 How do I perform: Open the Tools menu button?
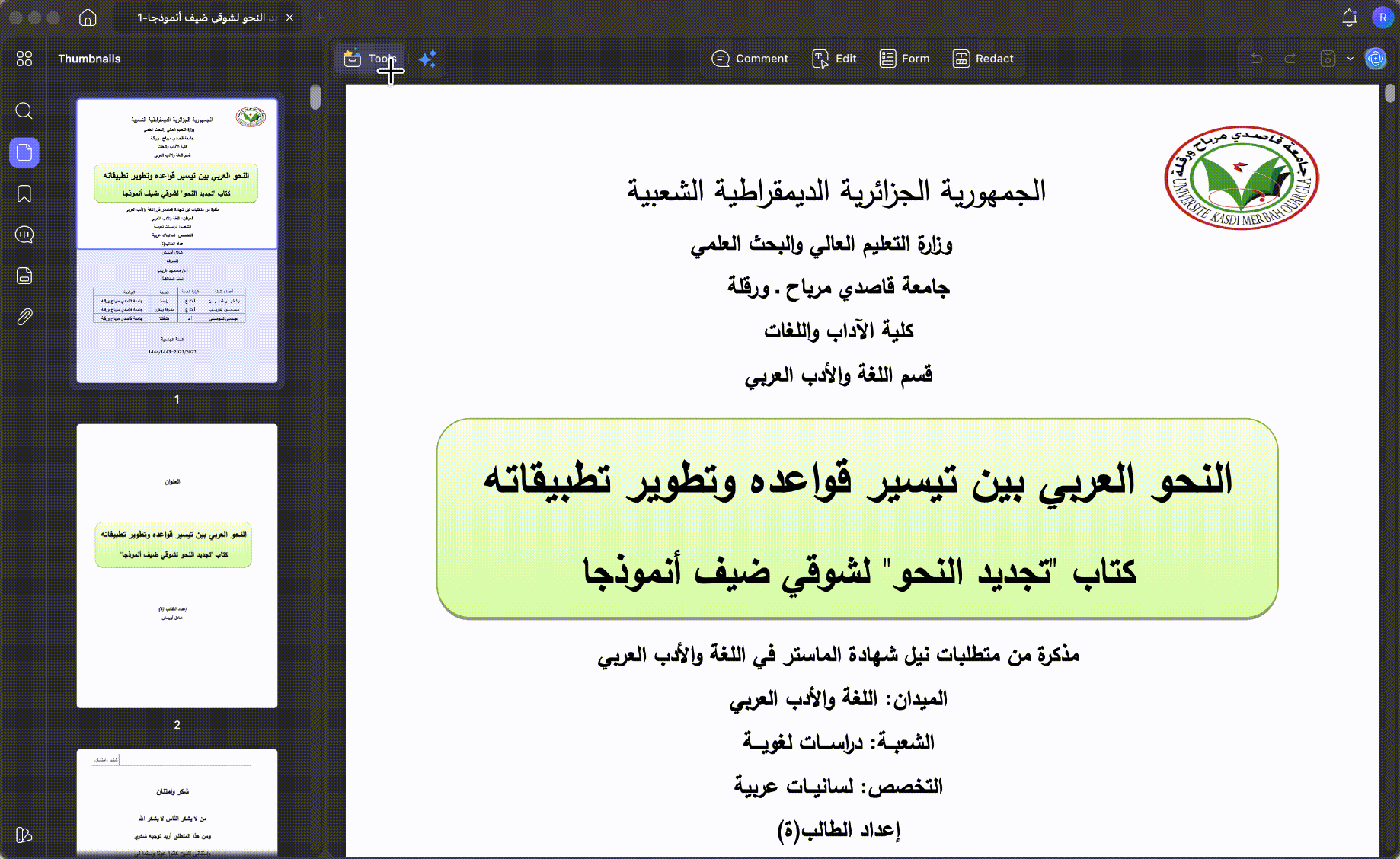[x=370, y=59]
